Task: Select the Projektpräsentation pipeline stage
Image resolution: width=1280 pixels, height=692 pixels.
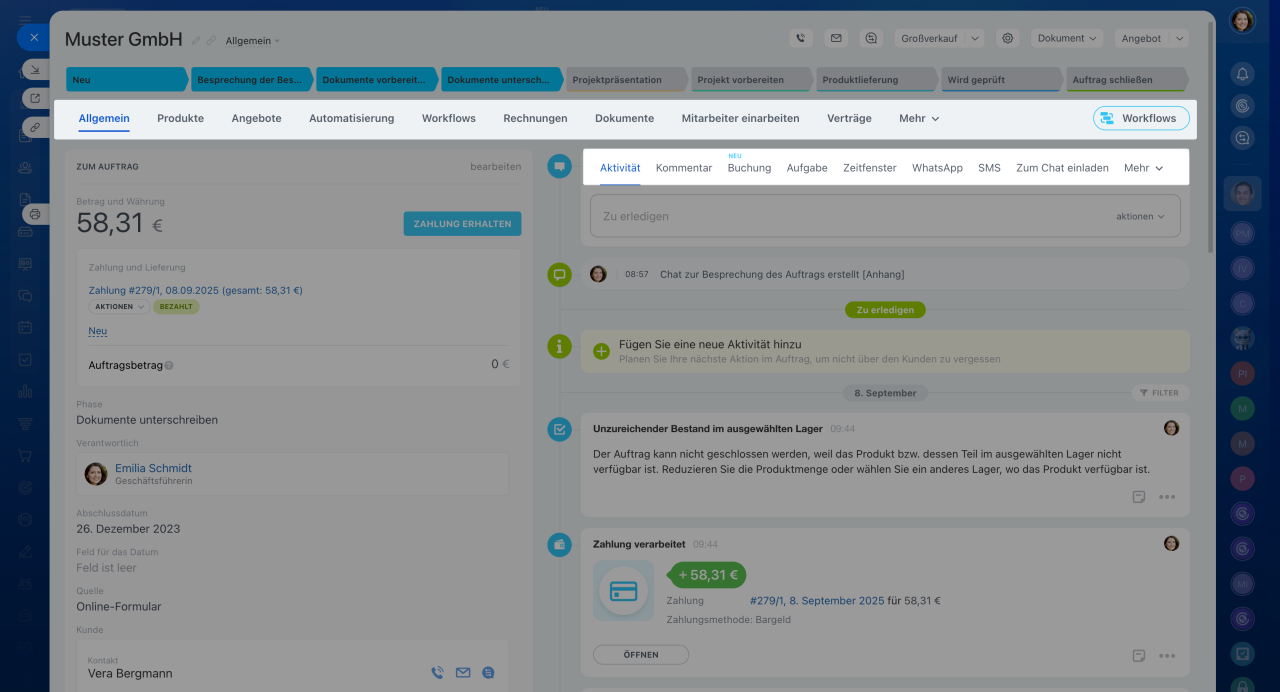Action: click(624, 80)
